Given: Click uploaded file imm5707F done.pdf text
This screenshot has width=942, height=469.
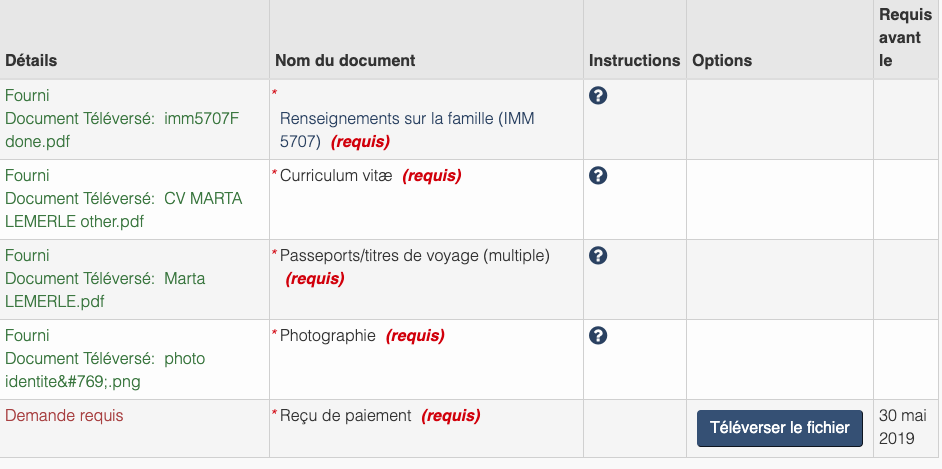Looking at the screenshot, I should (x=122, y=130).
